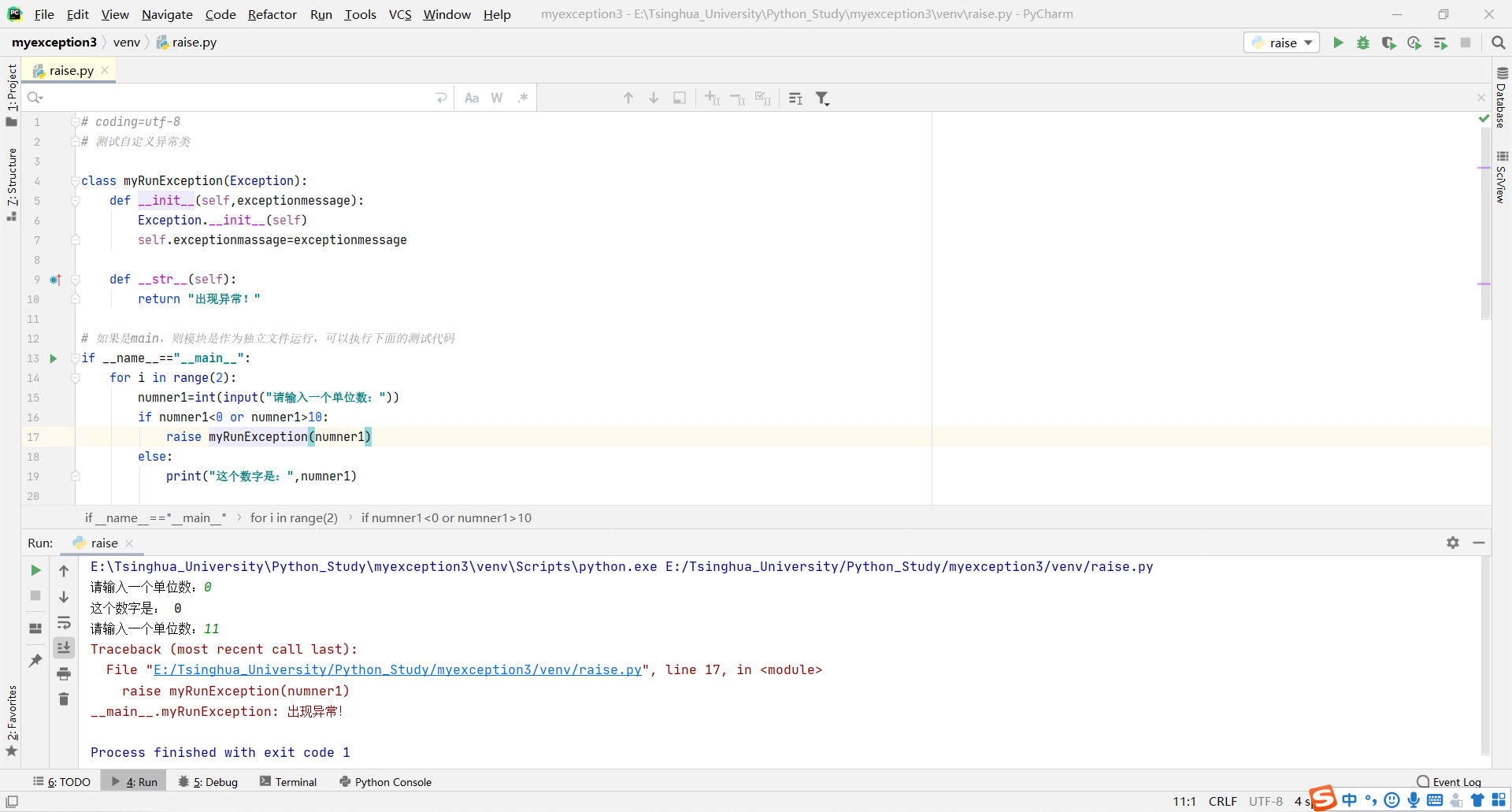Close the raise.py editor tab
This screenshot has height=812, width=1512.
(105, 70)
